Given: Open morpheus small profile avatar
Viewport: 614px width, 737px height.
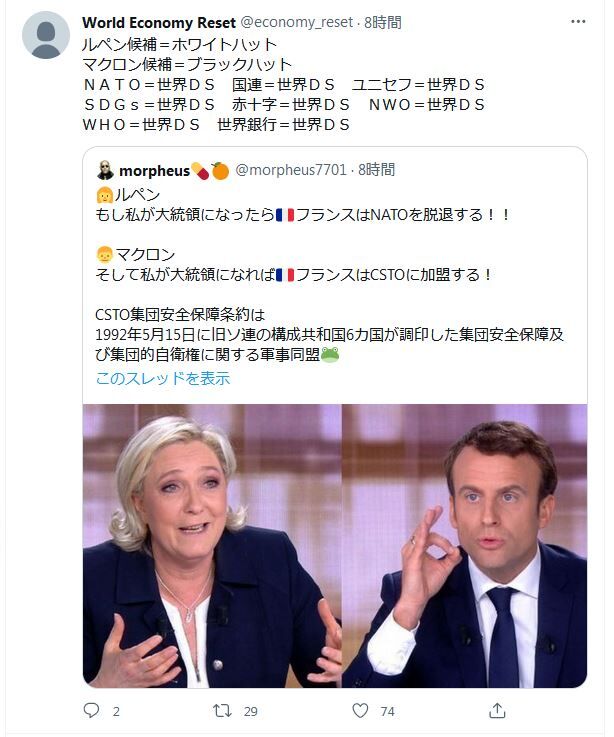Looking at the screenshot, I should click(x=105, y=170).
